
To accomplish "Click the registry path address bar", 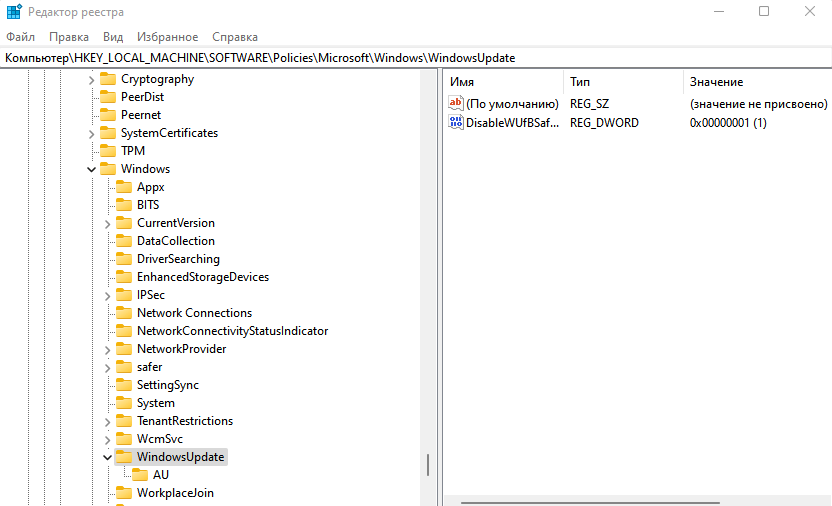I will [x=400, y=58].
